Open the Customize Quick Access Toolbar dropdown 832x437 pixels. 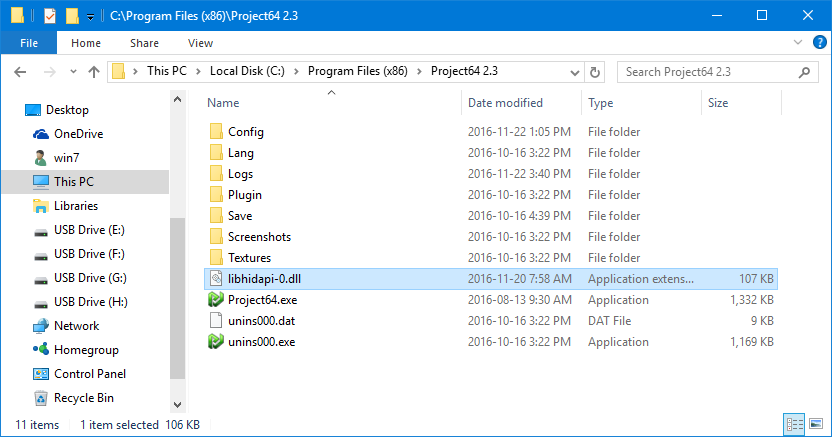(90, 17)
